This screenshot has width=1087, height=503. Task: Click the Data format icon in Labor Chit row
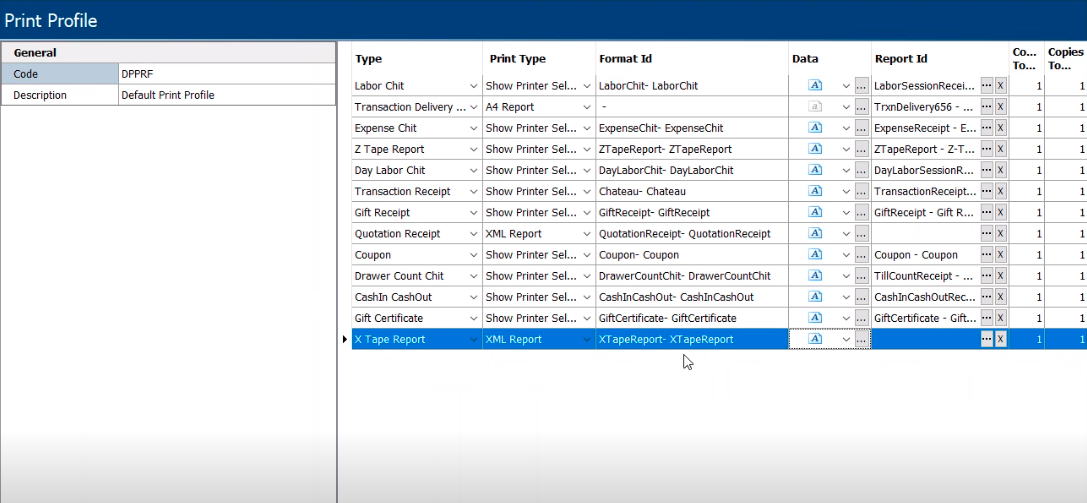pos(815,86)
